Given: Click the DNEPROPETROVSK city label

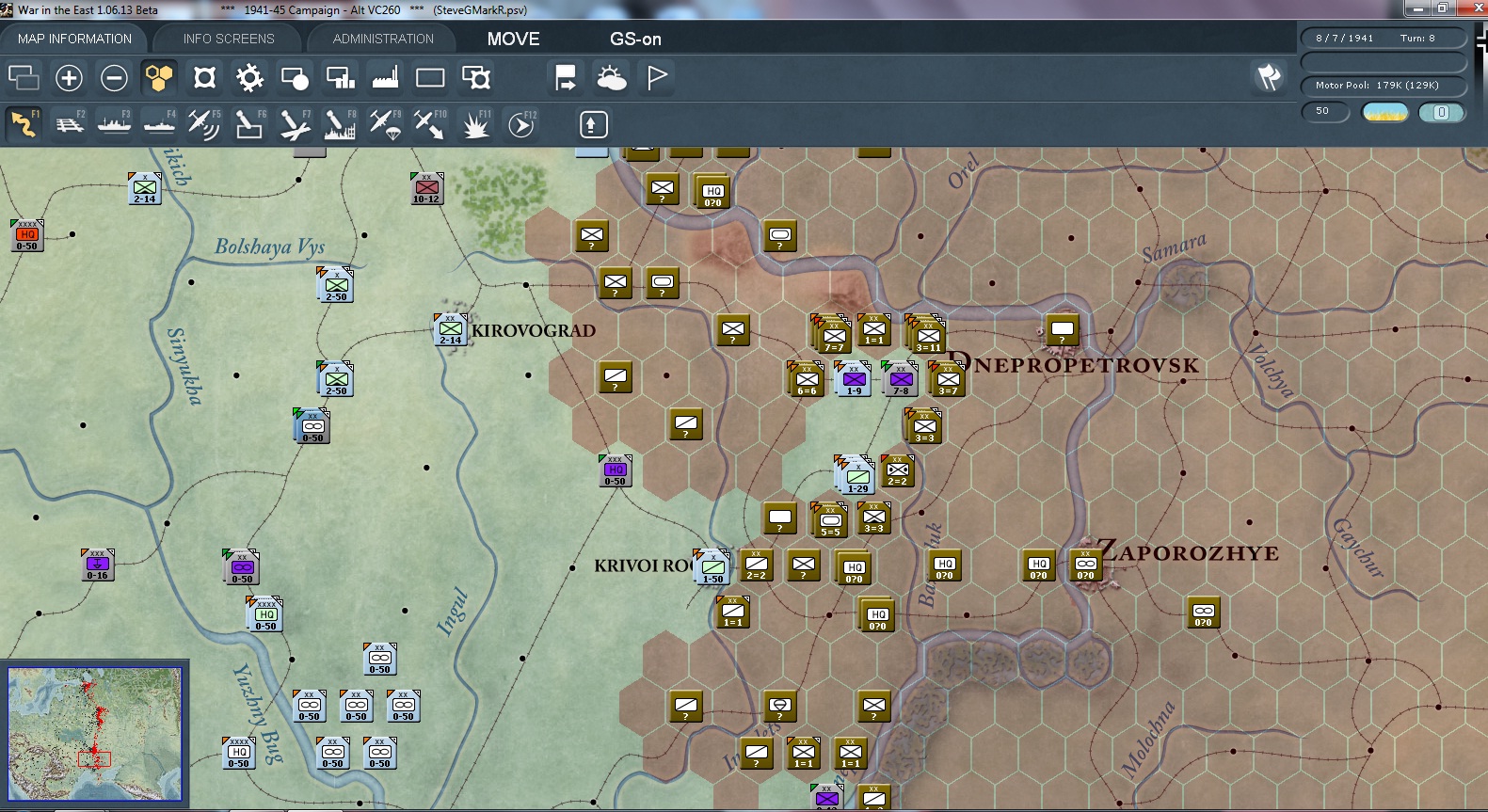Looking at the screenshot, I should click(x=1075, y=365).
